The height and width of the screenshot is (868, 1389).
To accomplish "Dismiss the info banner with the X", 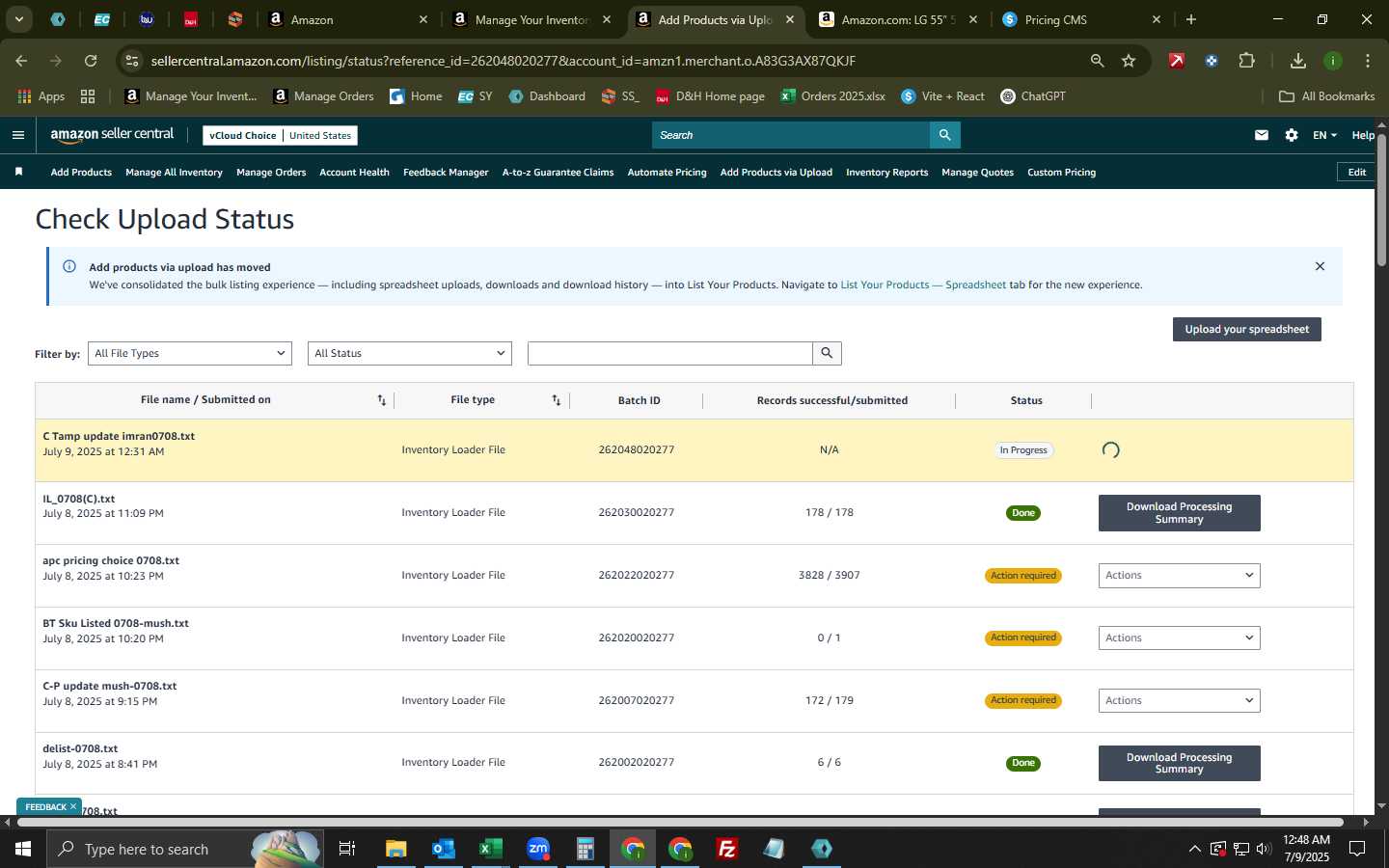I will tap(1320, 266).
